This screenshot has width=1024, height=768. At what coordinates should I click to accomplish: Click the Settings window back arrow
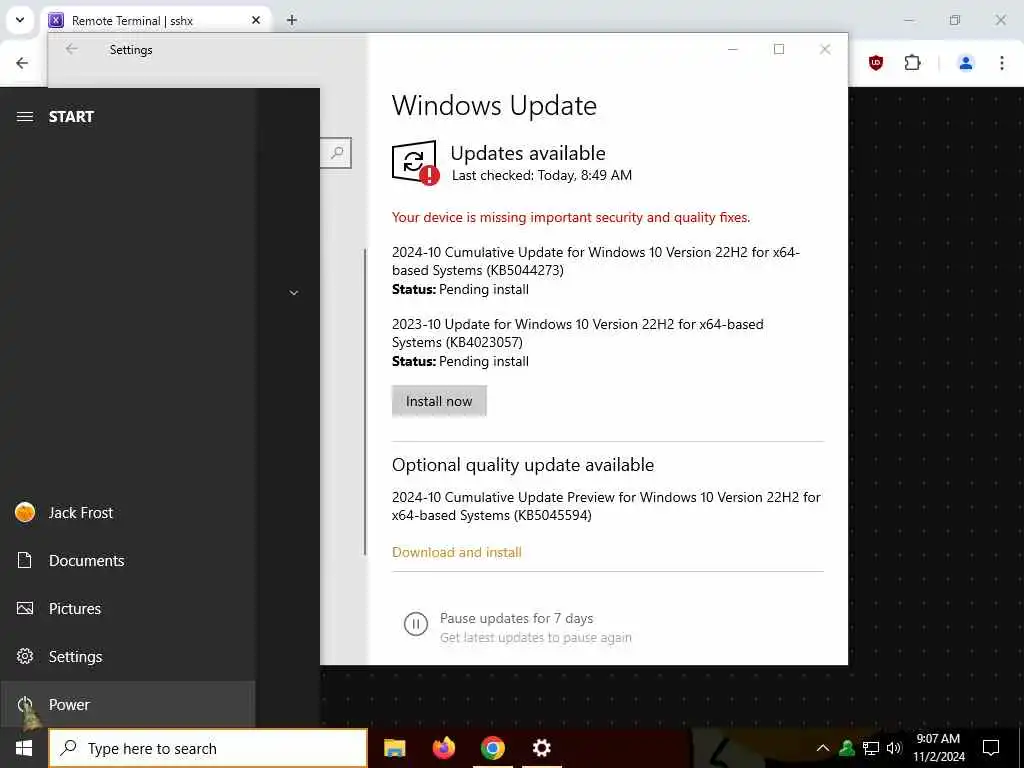[x=71, y=49]
